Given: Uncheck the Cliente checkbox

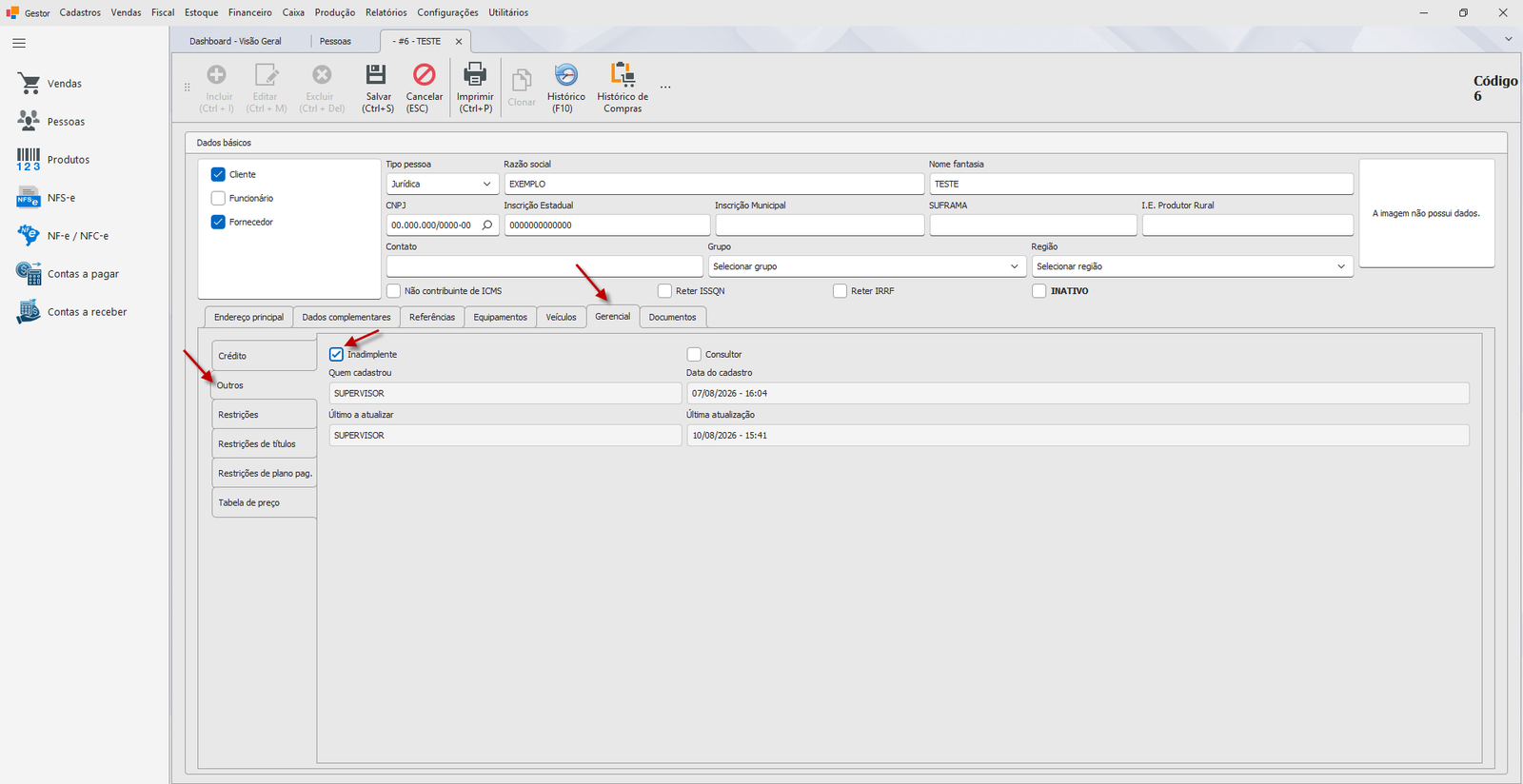Looking at the screenshot, I should 218,174.
